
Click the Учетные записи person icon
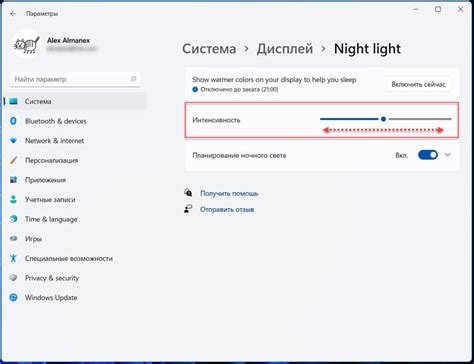click(x=13, y=200)
